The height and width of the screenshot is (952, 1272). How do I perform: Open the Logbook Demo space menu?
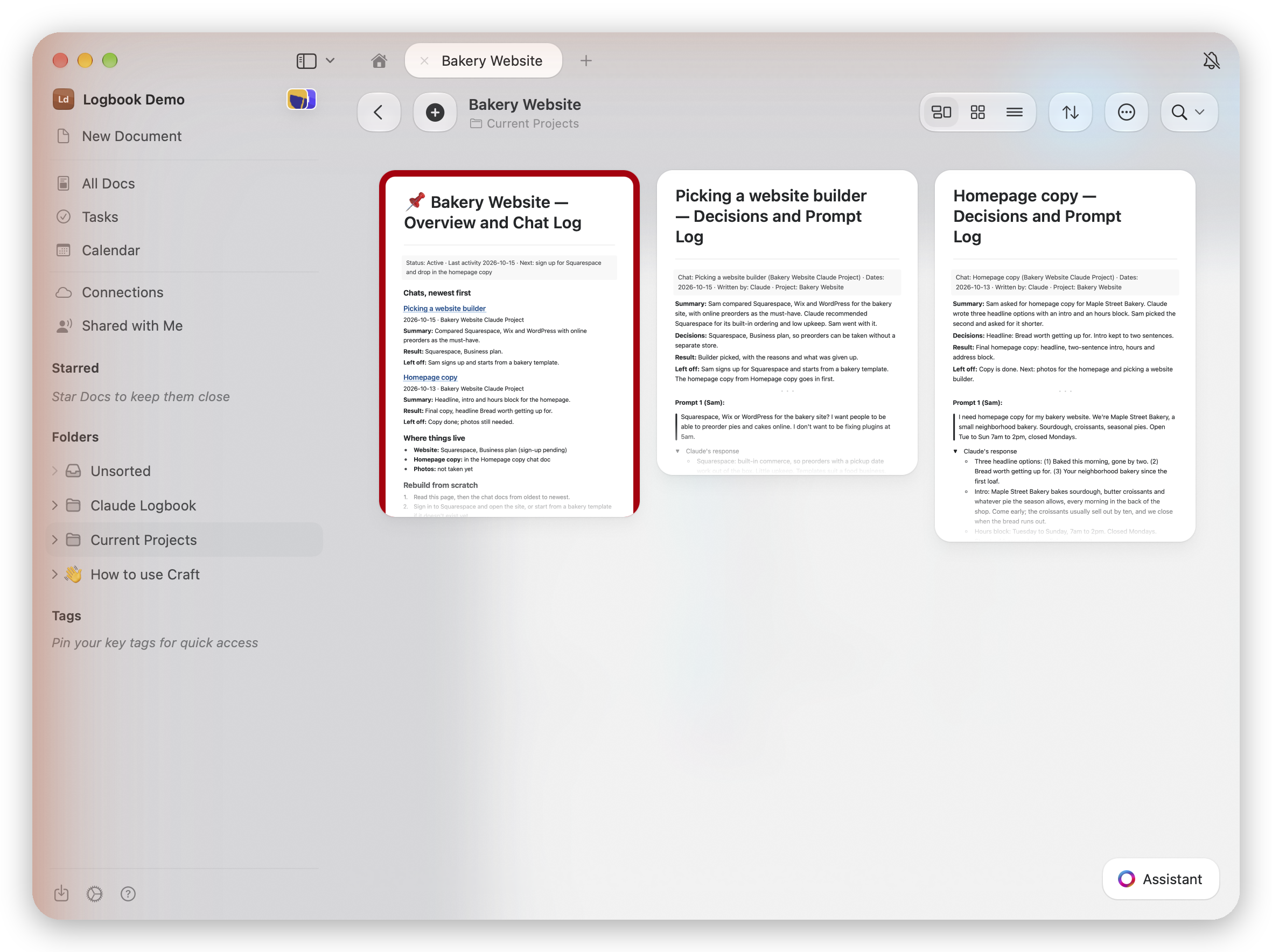pyautogui.click(x=134, y=100)
